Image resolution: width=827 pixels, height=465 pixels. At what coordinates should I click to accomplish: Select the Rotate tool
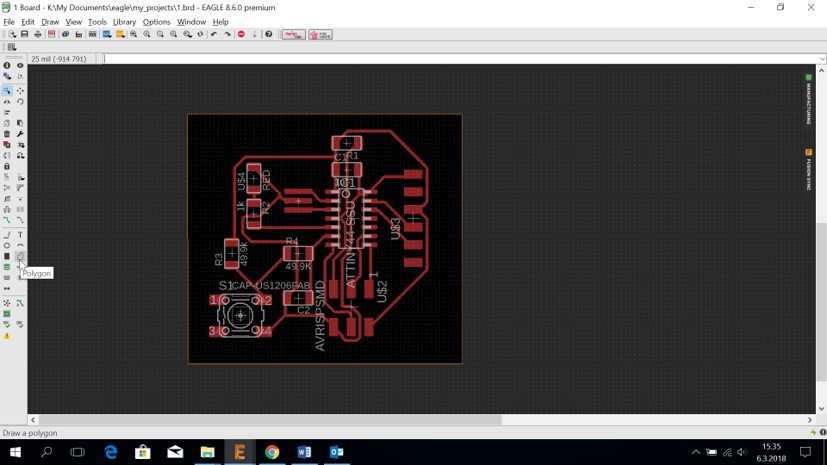point(20,102)
